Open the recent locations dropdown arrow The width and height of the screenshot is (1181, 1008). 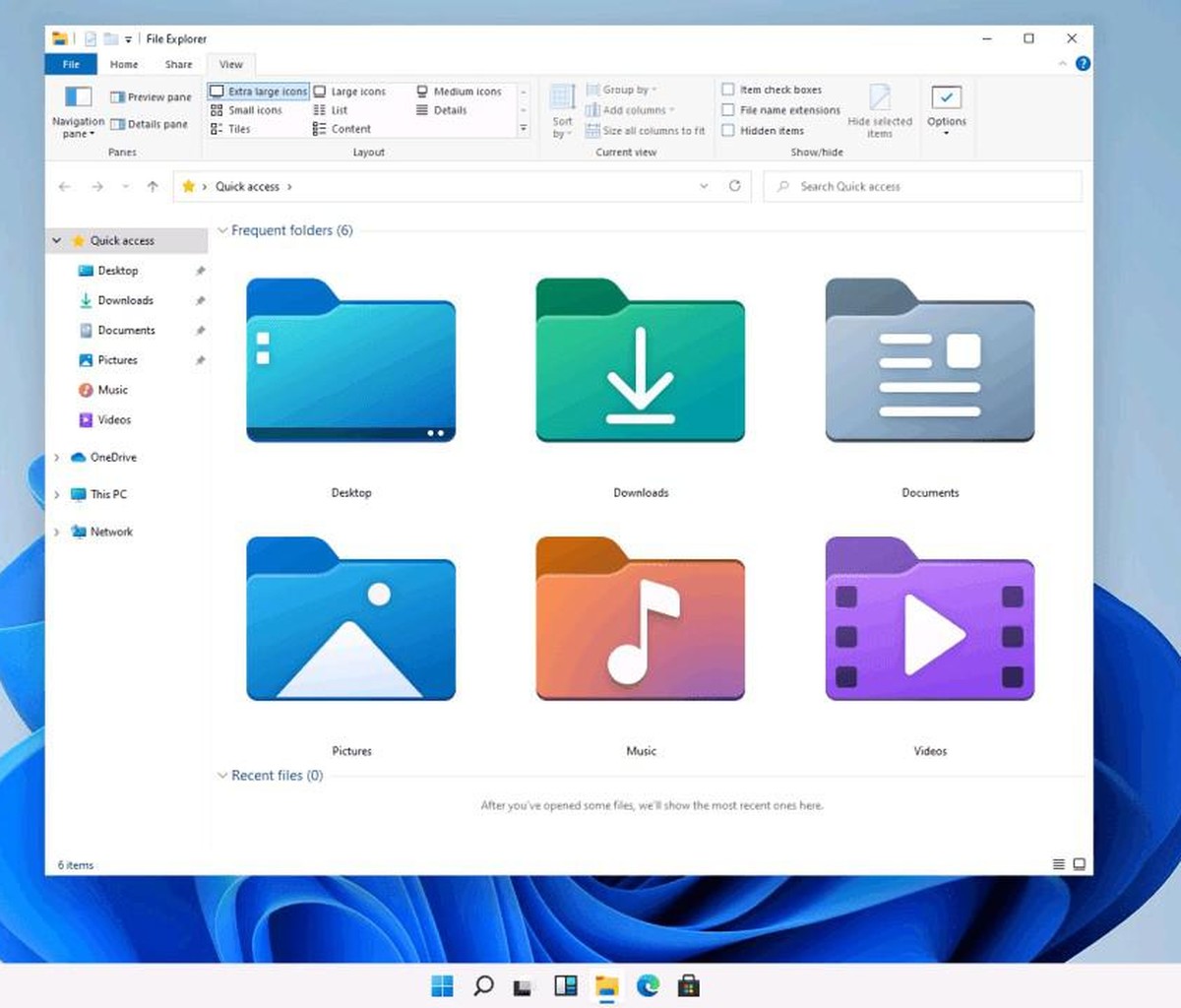click(125, 186)
